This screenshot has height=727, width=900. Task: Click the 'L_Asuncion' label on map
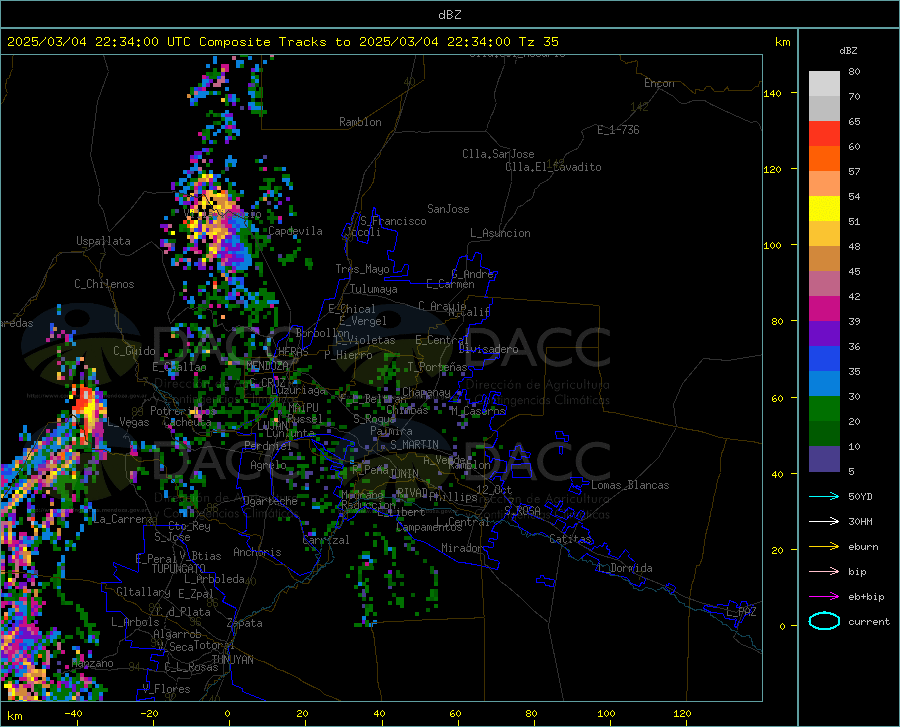click(500, 233)
